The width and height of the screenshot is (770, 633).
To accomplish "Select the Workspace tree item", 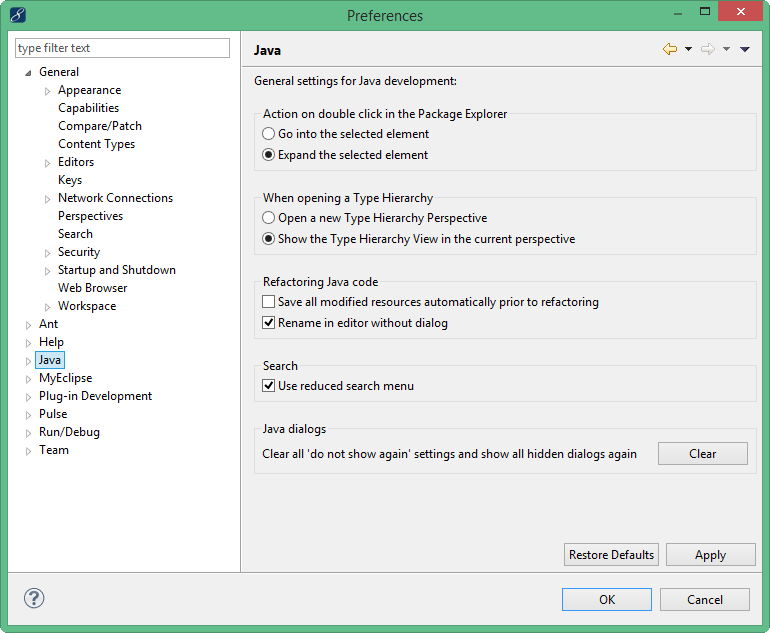I will tap(87, 306).
